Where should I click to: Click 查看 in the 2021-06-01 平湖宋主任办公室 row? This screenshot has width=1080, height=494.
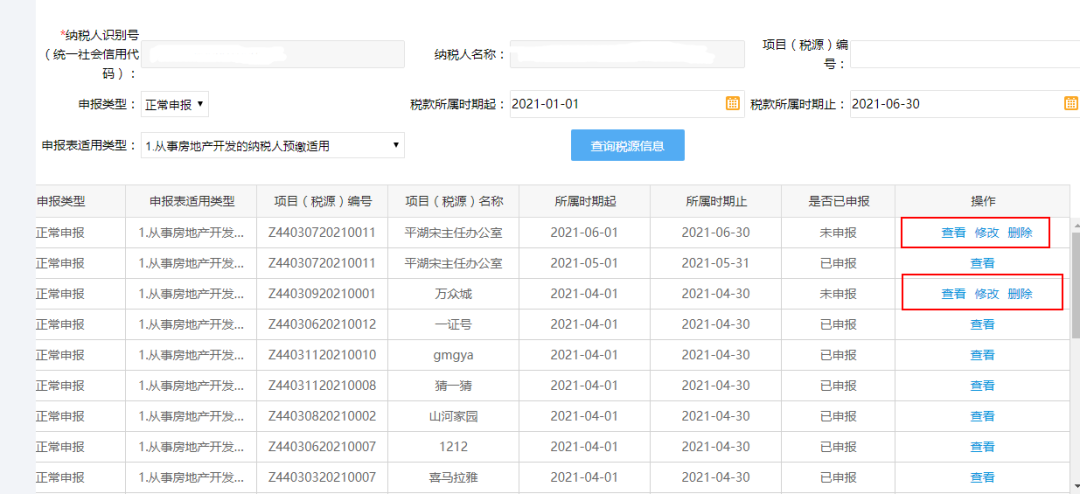[953, 233]
